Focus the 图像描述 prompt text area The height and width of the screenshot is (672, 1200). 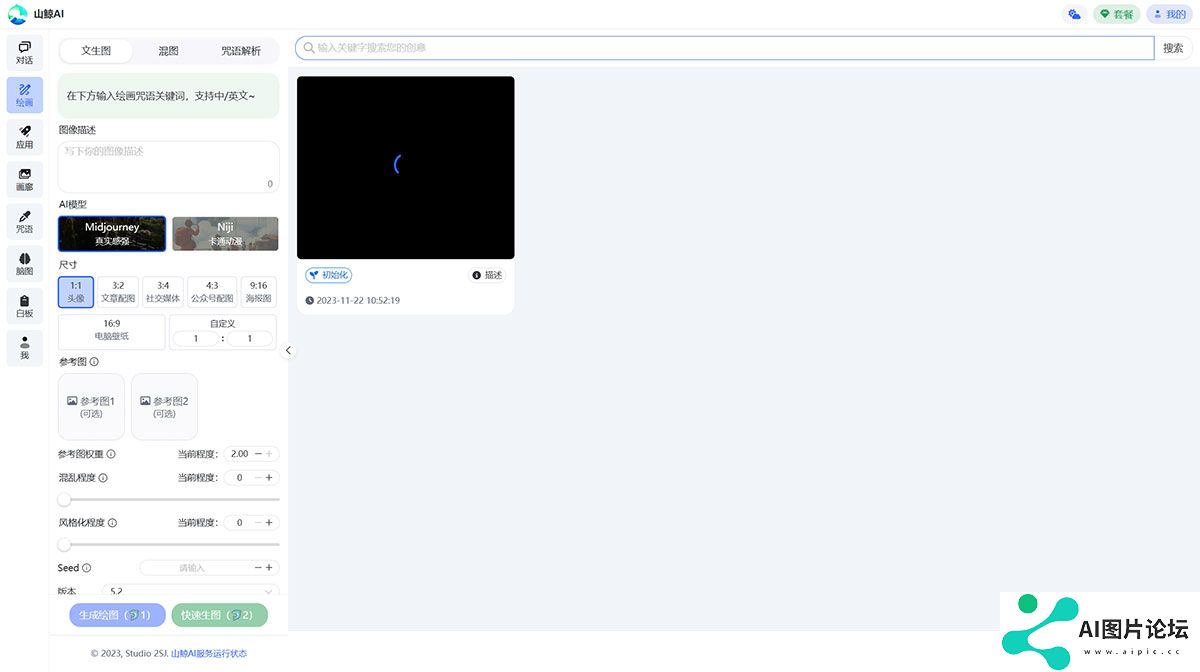[168, 166]
